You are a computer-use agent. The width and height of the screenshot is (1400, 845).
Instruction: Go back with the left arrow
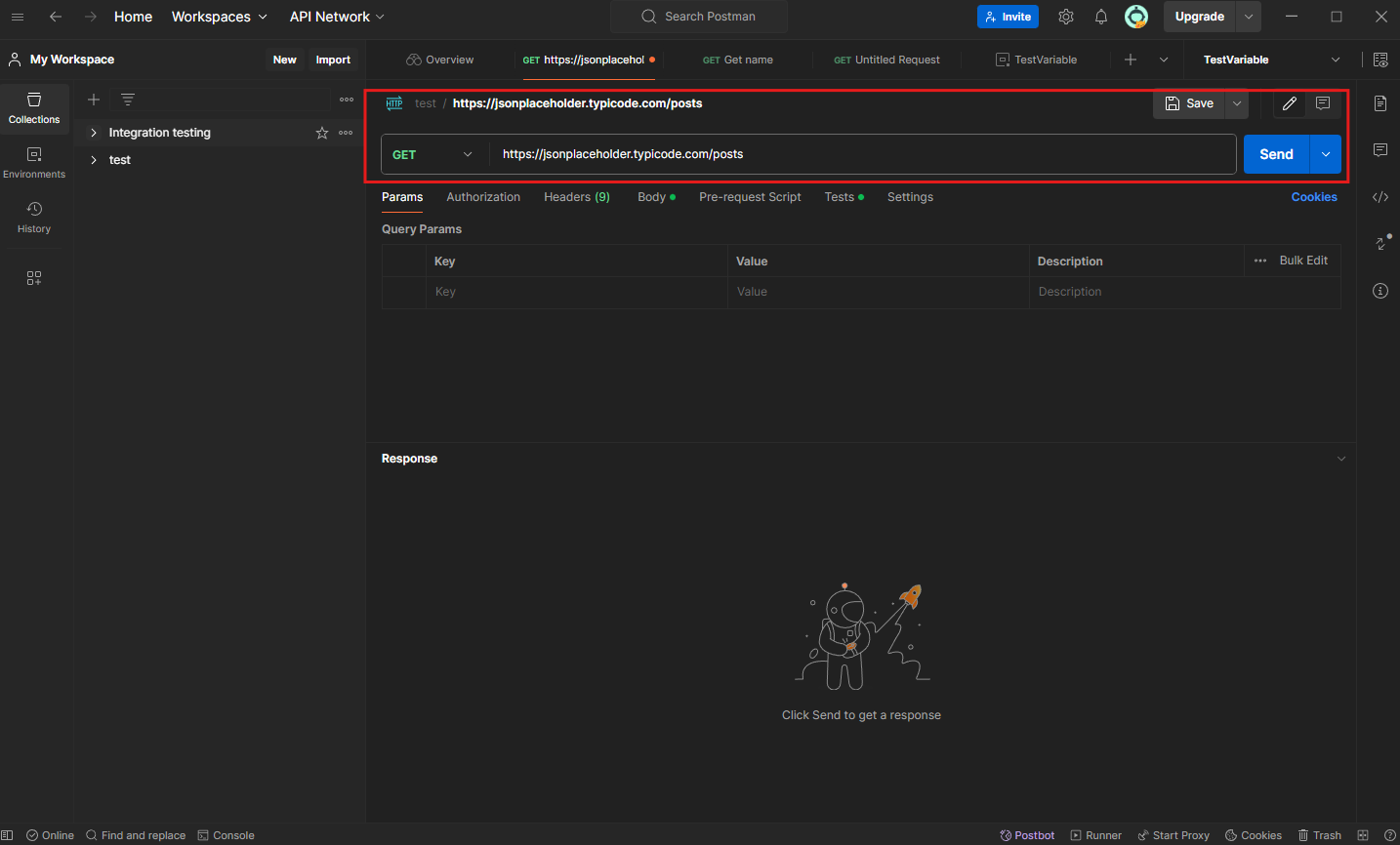pos(56,17)
